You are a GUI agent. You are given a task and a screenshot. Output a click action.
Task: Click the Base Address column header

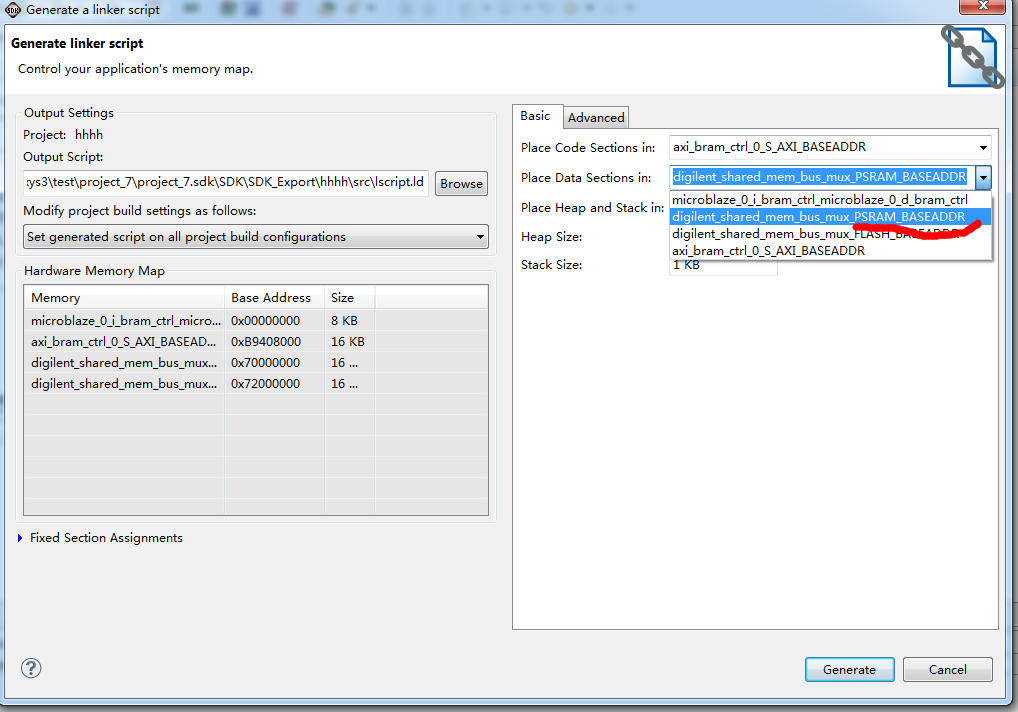point(274,298)
